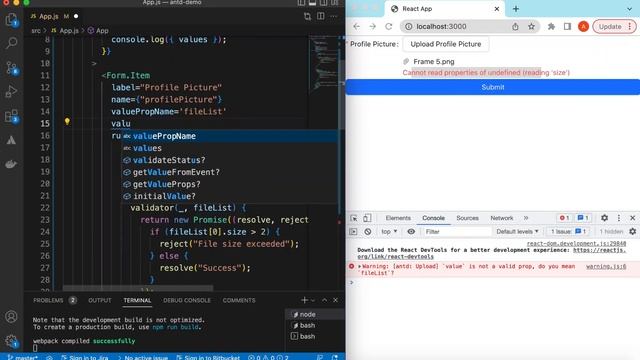This screenshot has height=360, width=640.
Task: Reload the localhost:3000 page
Action: click(x=389, y=27)
